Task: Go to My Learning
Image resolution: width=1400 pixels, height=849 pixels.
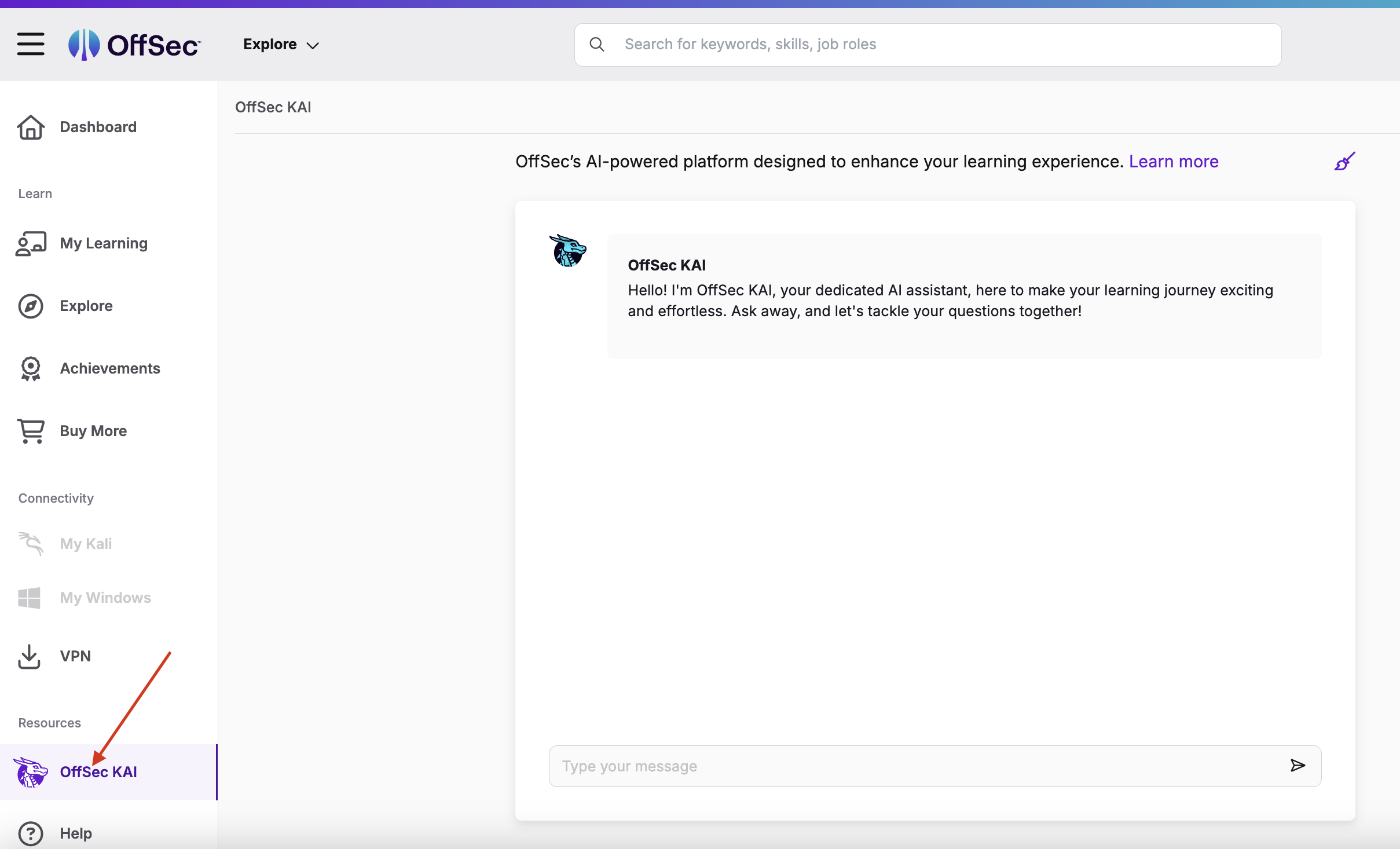Action: (x=104, y=243)
